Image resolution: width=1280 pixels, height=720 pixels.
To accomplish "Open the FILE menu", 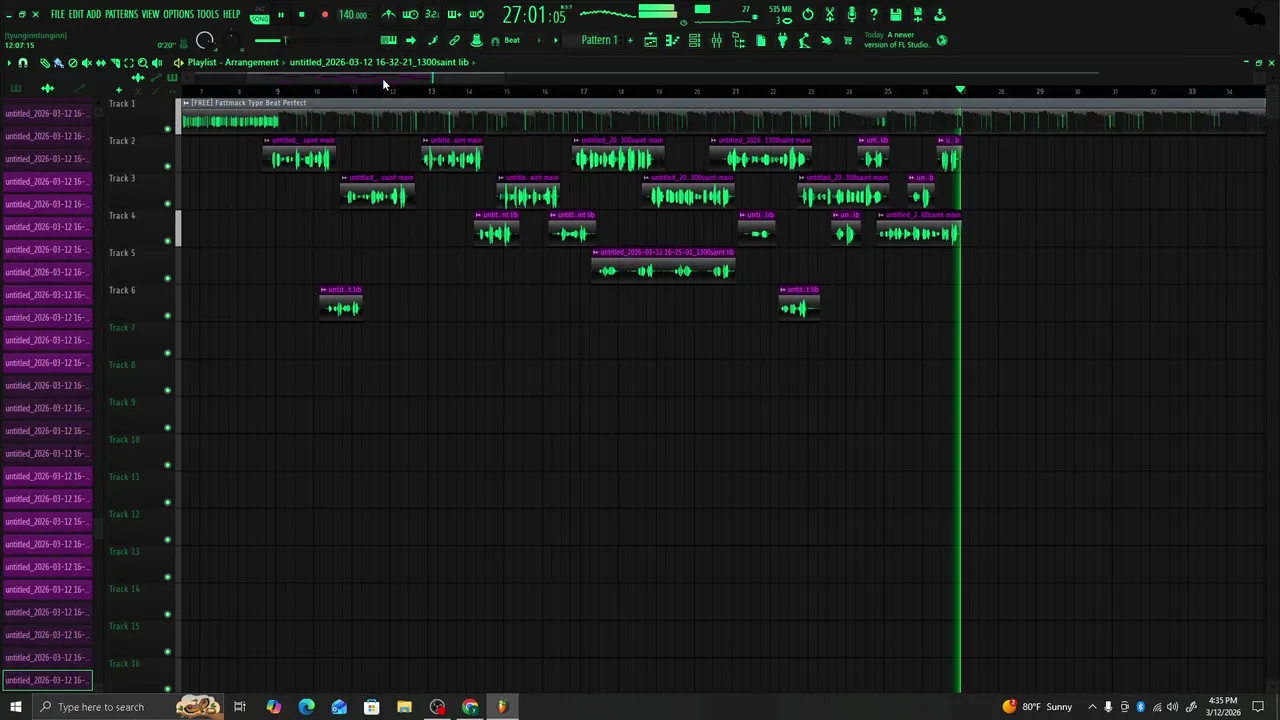I will click(57, 15).
